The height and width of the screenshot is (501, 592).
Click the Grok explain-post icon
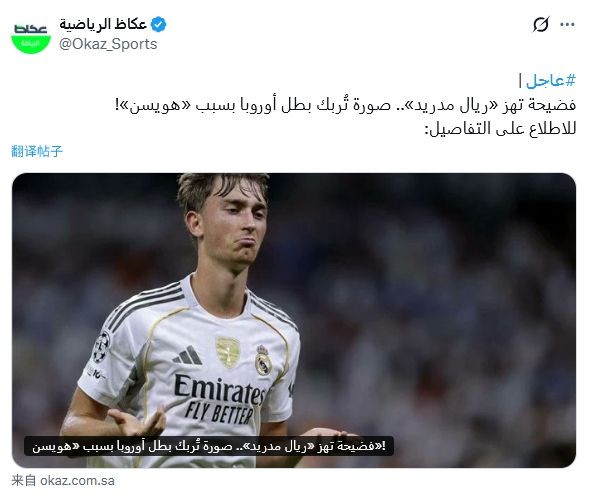click(541, 25)
